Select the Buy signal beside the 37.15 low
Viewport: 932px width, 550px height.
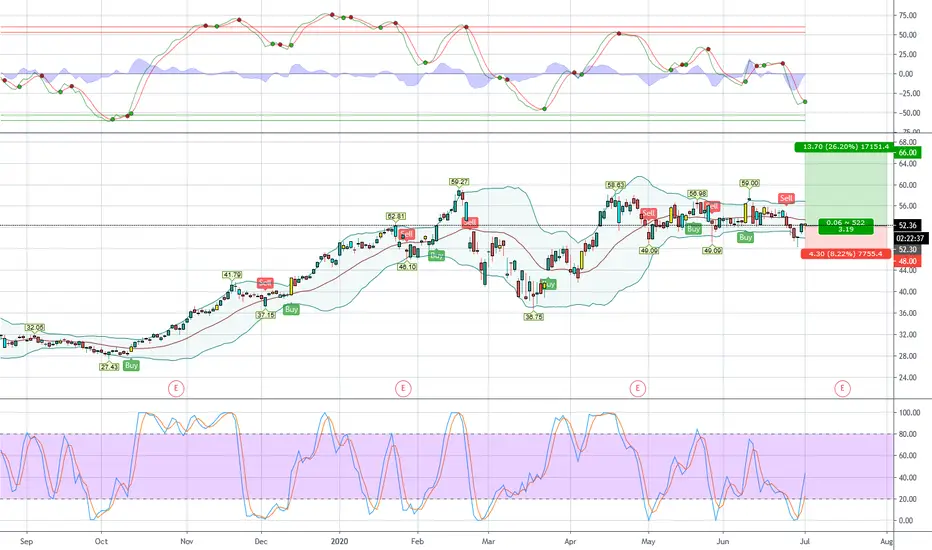(291, 309)
